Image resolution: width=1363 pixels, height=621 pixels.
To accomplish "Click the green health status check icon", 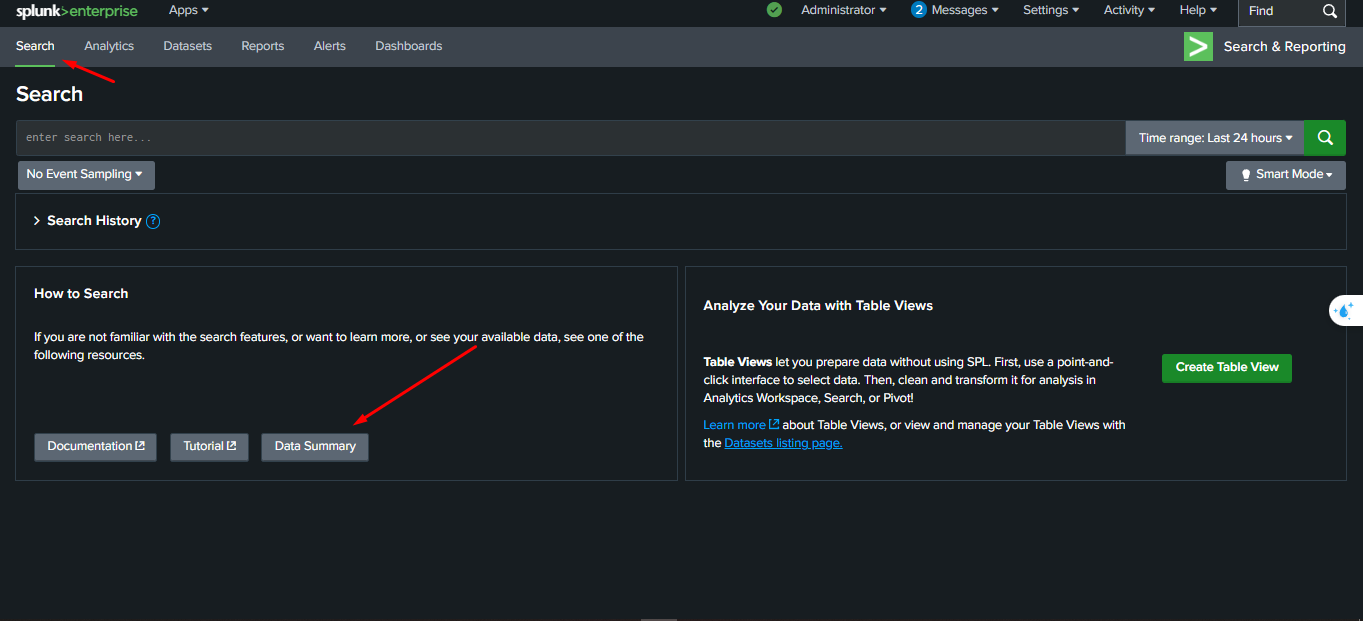I will (x=773, y=10).
